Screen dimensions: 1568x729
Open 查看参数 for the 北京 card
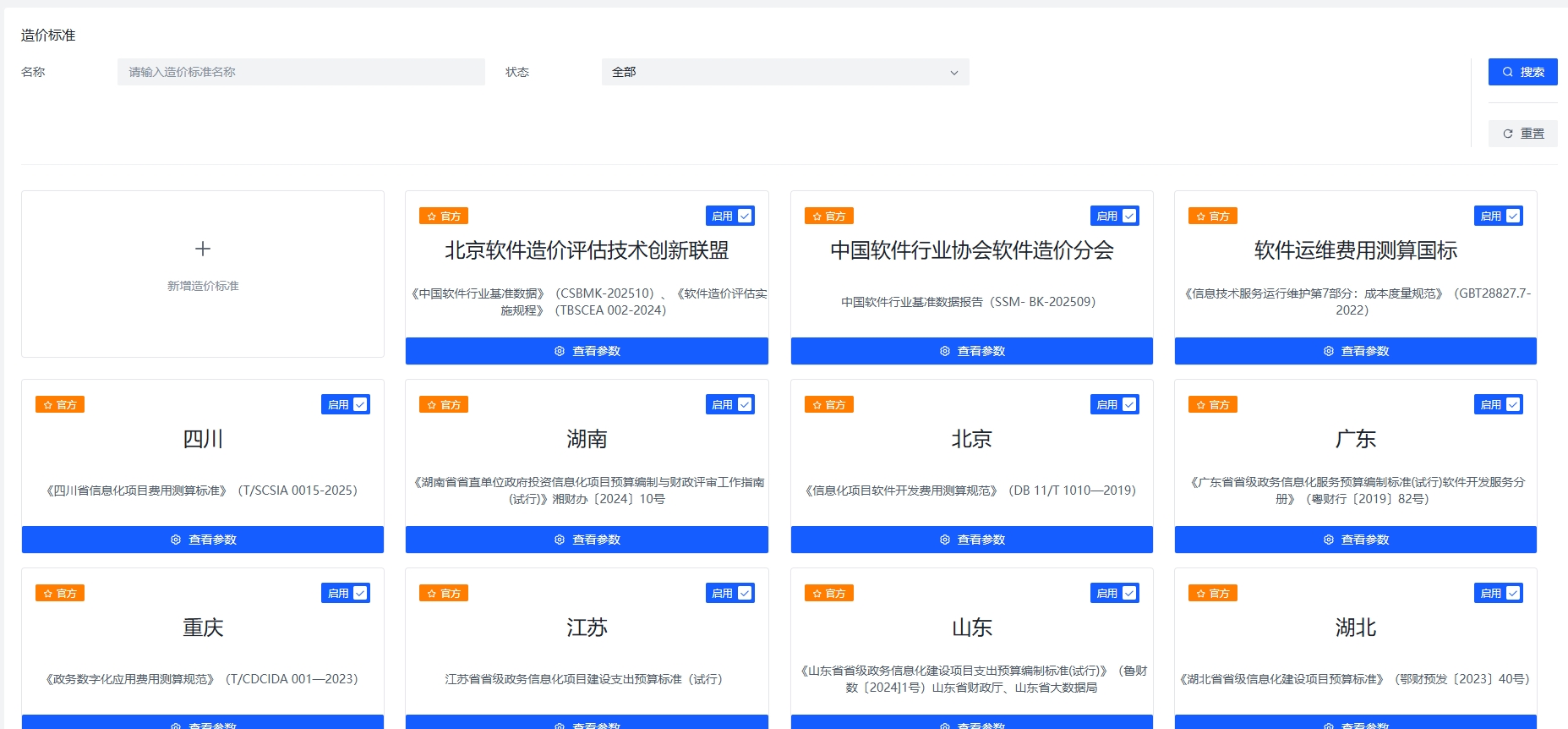(x=972, y=540)
